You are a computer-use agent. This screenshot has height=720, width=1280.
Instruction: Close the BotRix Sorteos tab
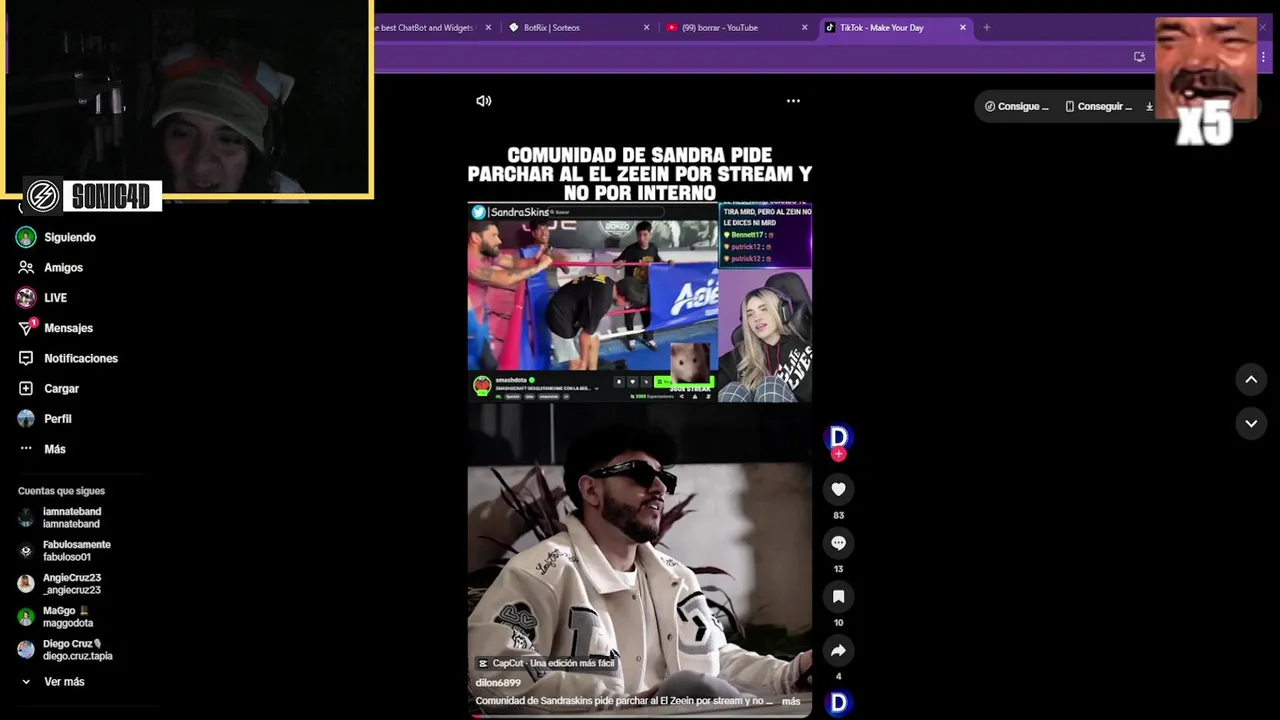point(646,28)
